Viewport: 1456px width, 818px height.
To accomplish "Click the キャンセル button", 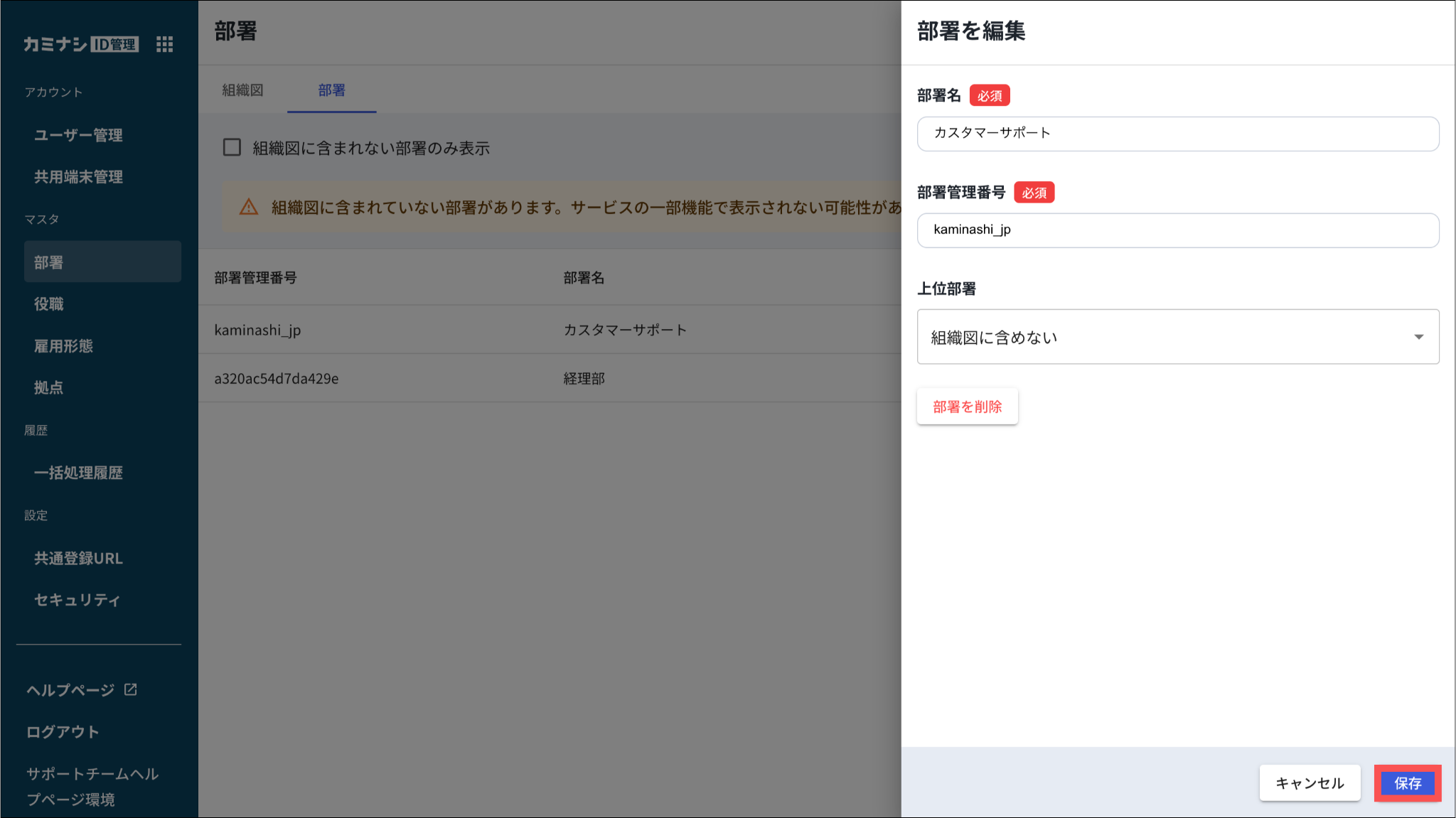I will coord(1310,783).
